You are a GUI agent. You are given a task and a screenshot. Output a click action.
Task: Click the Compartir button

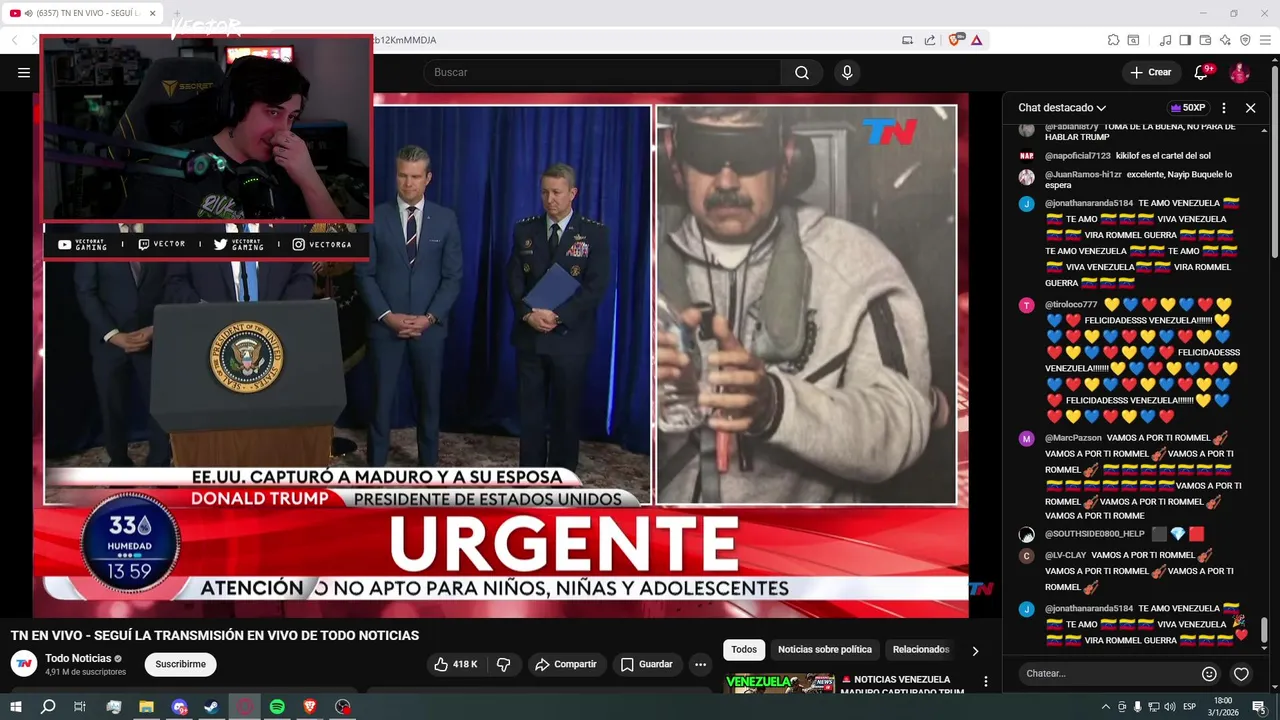point(566,664)
